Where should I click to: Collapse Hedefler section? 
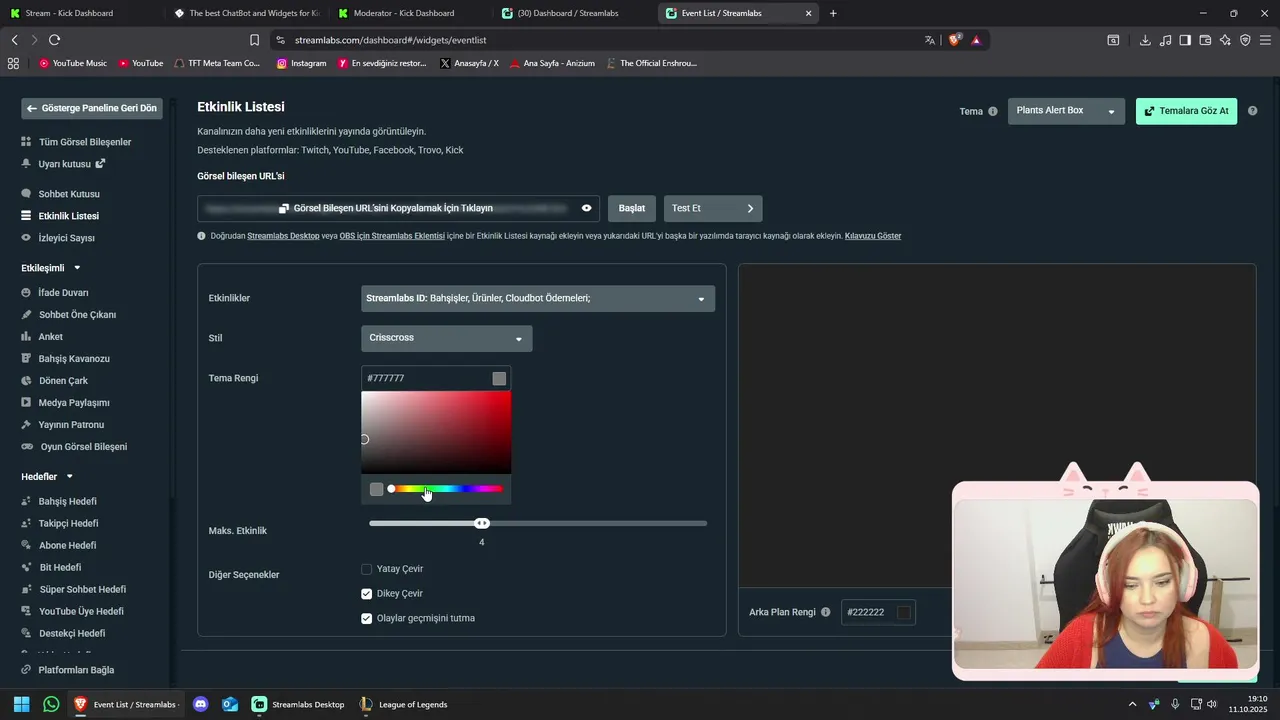70,477
